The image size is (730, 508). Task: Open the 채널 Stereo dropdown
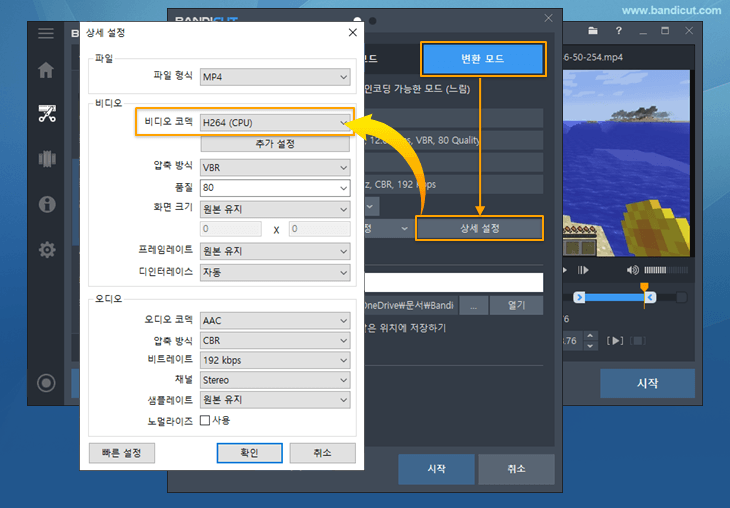pyautogui.click(x=275, y=380)
